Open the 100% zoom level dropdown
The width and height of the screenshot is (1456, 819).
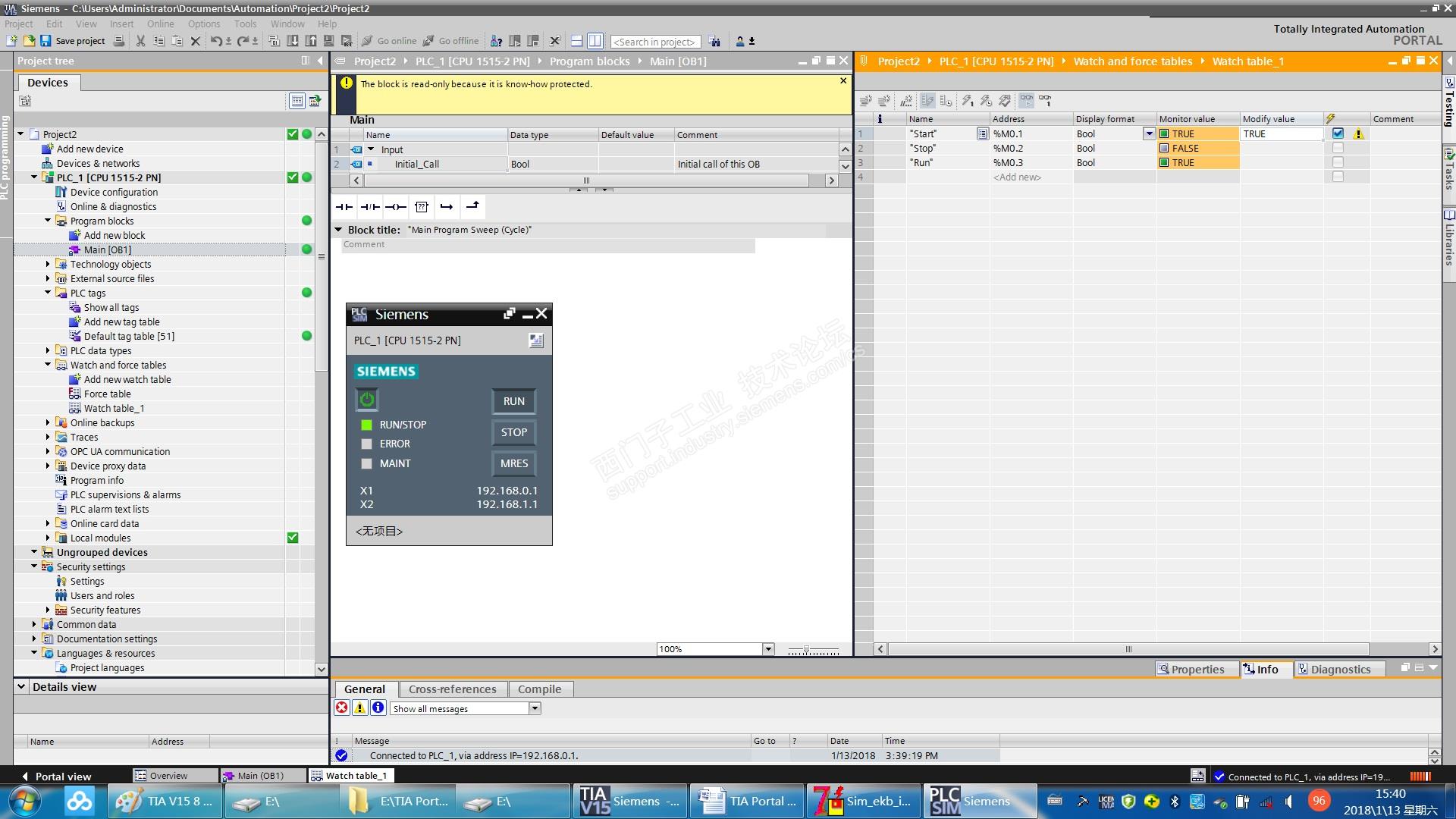[x=768, y=649]
